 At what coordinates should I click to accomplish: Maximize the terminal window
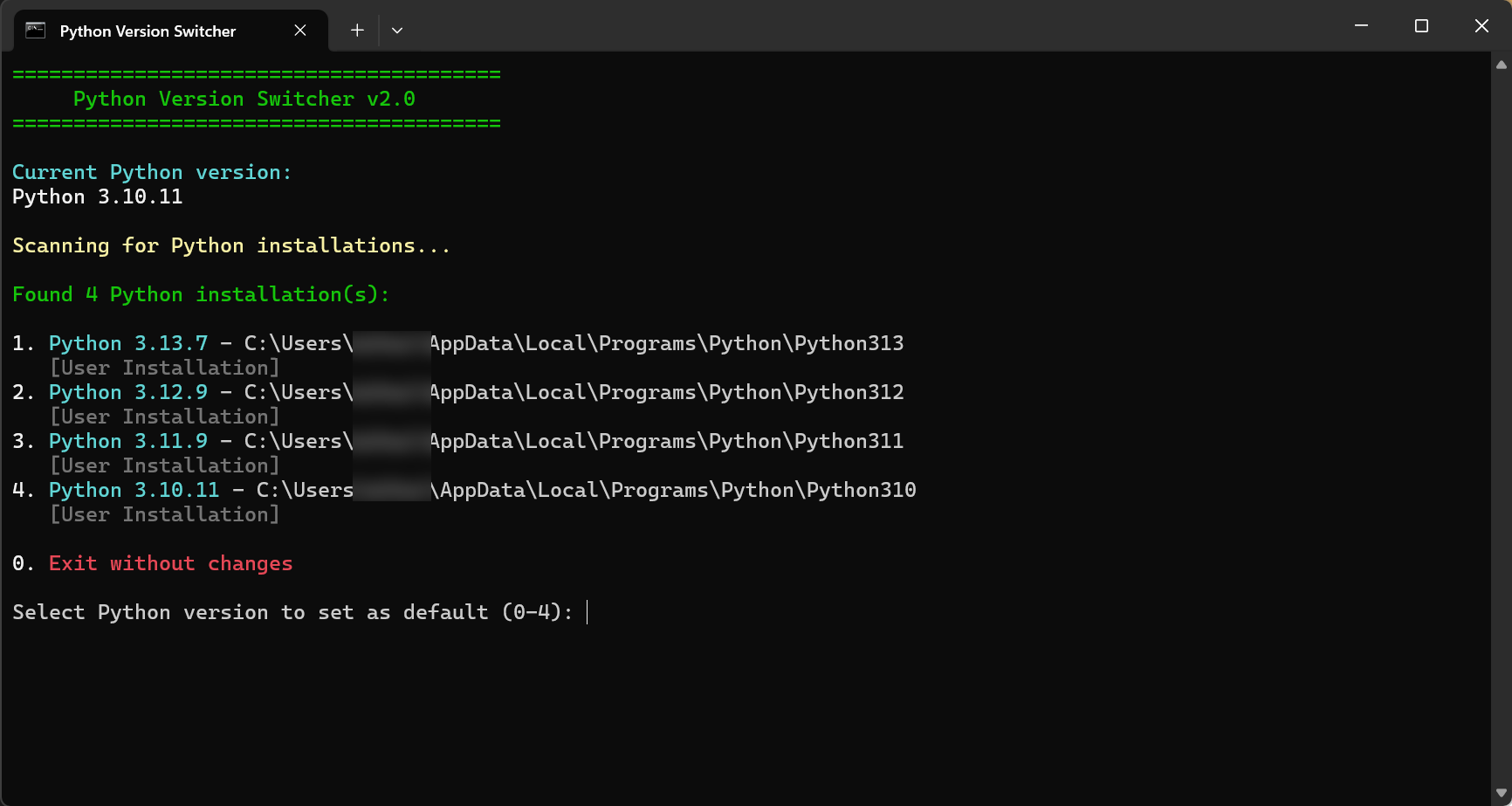point(1421,26)
